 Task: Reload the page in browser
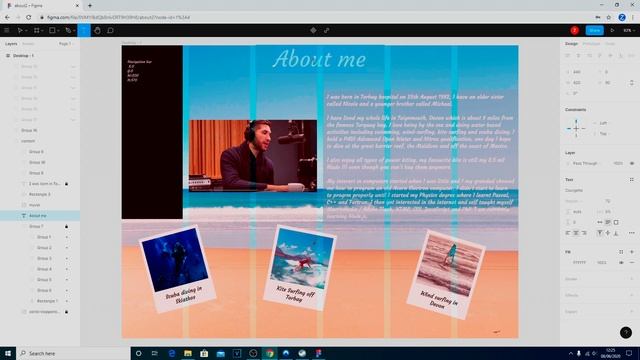(29, 18)
